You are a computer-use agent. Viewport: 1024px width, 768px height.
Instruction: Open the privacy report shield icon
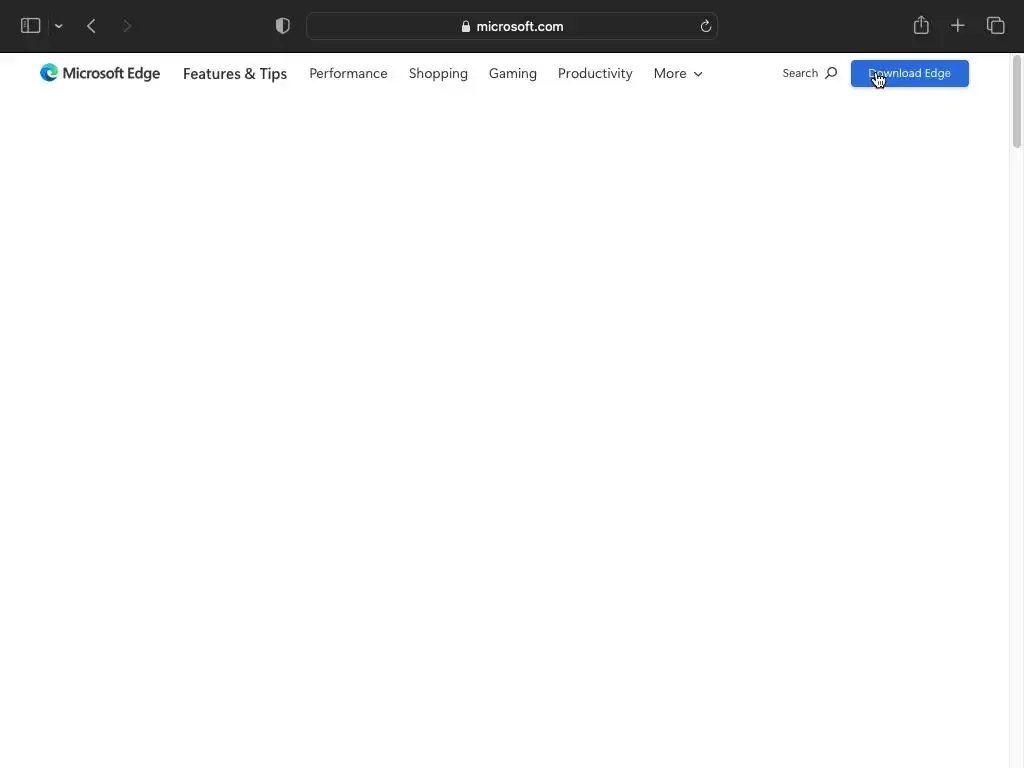tap(283, 26)
